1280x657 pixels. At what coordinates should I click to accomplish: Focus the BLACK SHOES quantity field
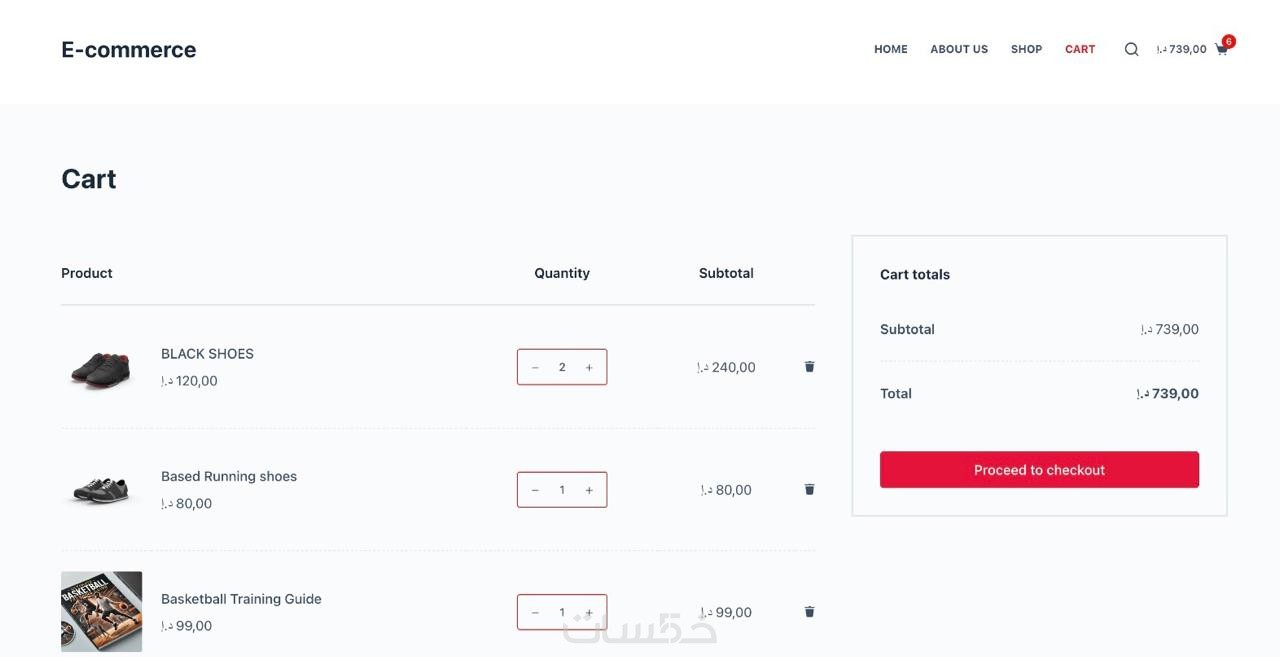point(562,367)
